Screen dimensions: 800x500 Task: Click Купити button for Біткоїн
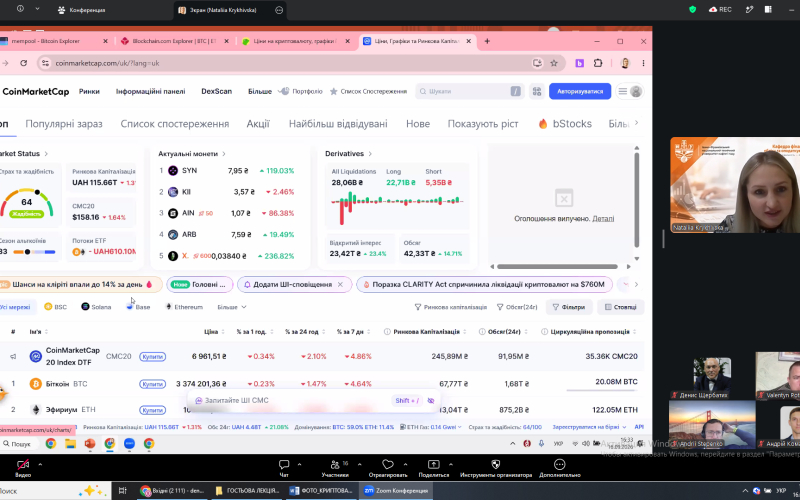point(153,384)
